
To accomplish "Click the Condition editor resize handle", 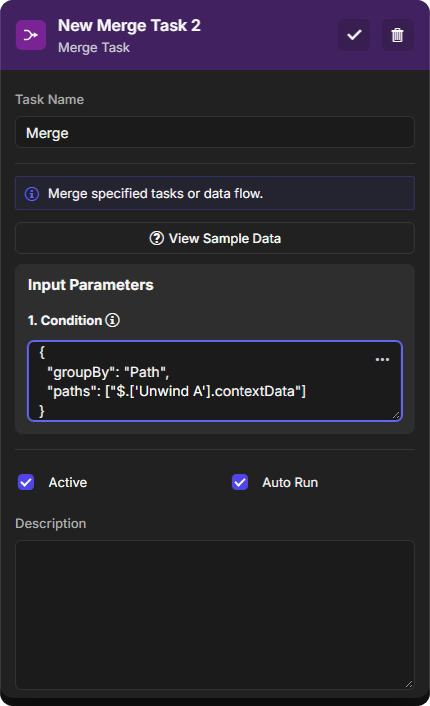I will click(396, 415).
